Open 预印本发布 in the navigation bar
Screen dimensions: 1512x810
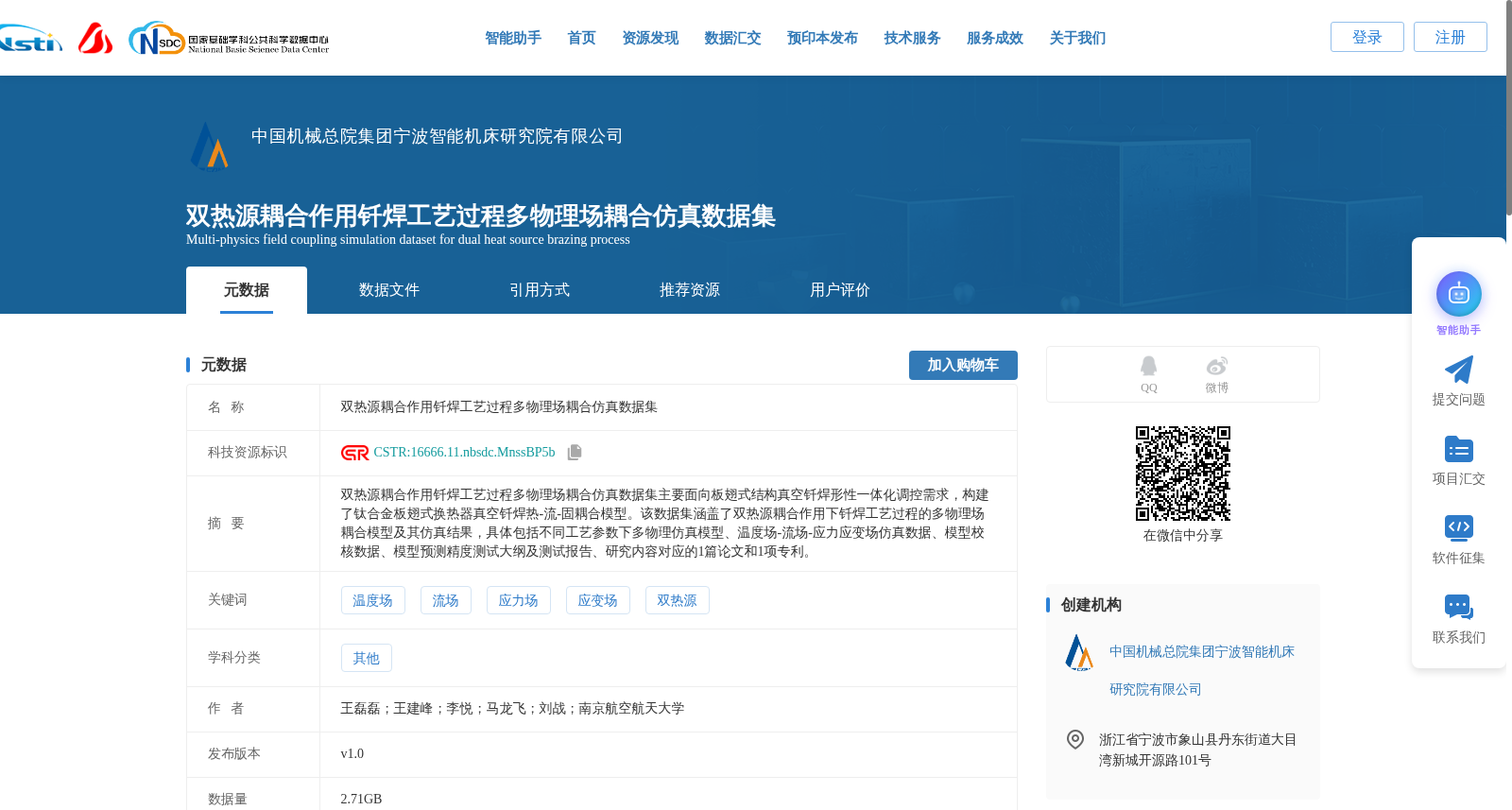822,38
